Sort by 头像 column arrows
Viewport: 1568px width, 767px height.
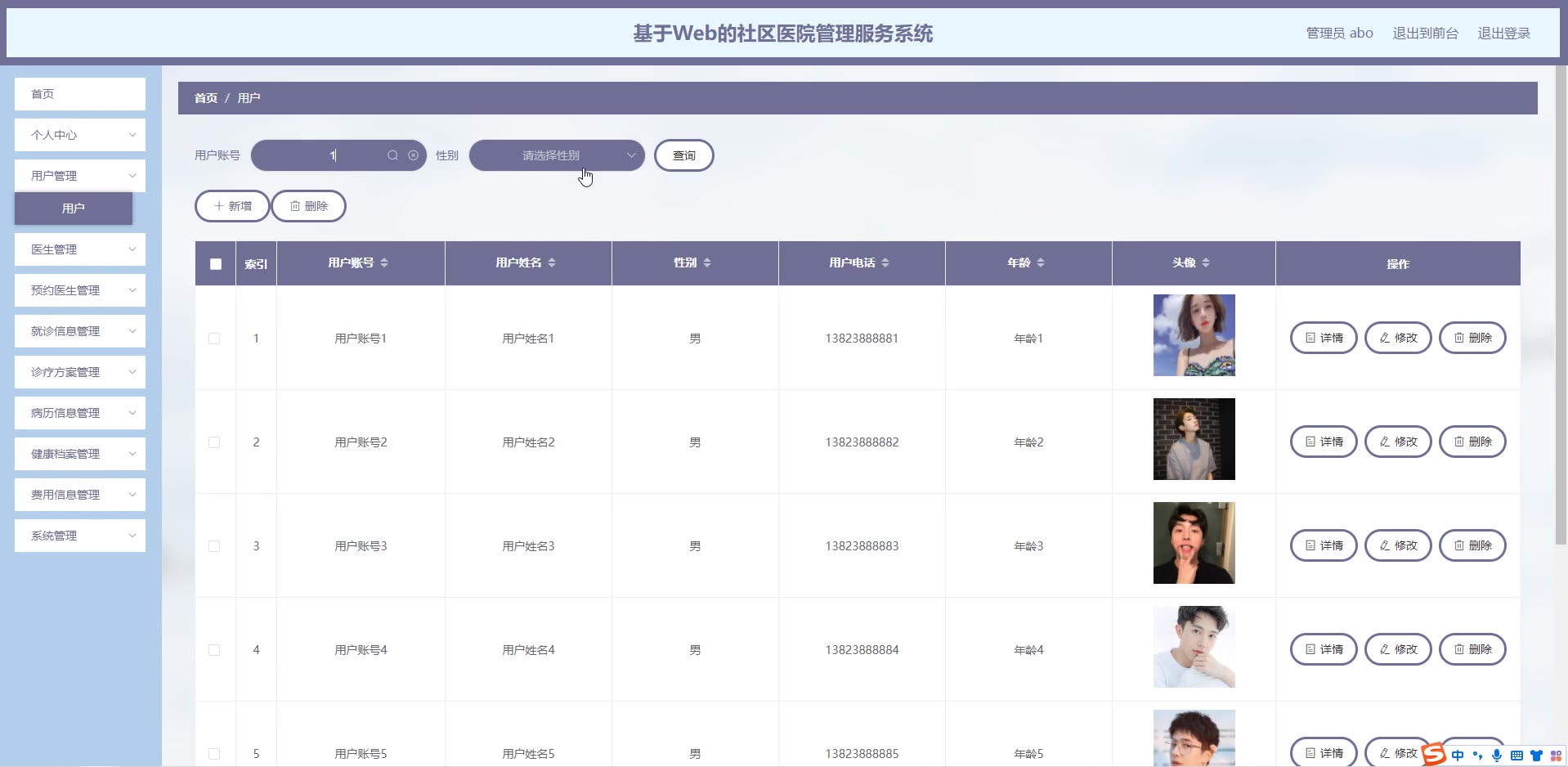pos(1206,262)
